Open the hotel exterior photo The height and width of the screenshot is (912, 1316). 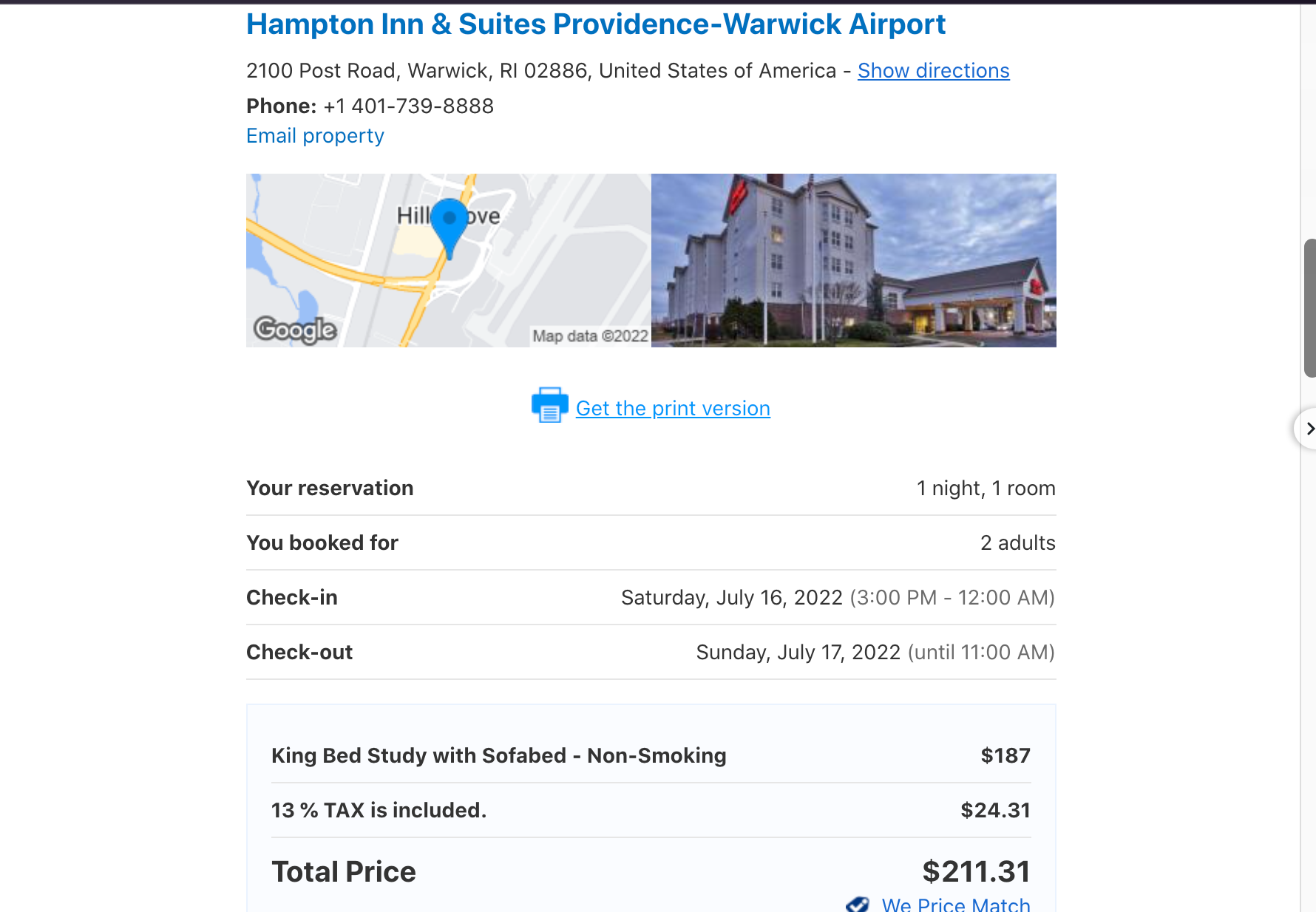tap(853, 260)
